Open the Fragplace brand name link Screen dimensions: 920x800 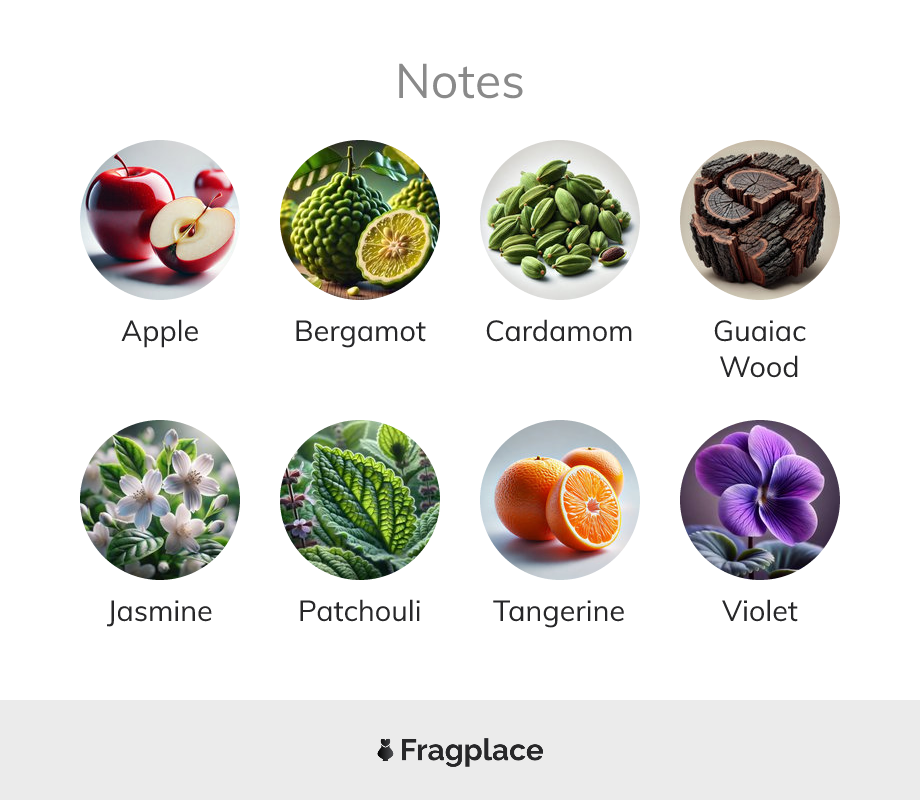pyautogui.click(x=472, y=751)
